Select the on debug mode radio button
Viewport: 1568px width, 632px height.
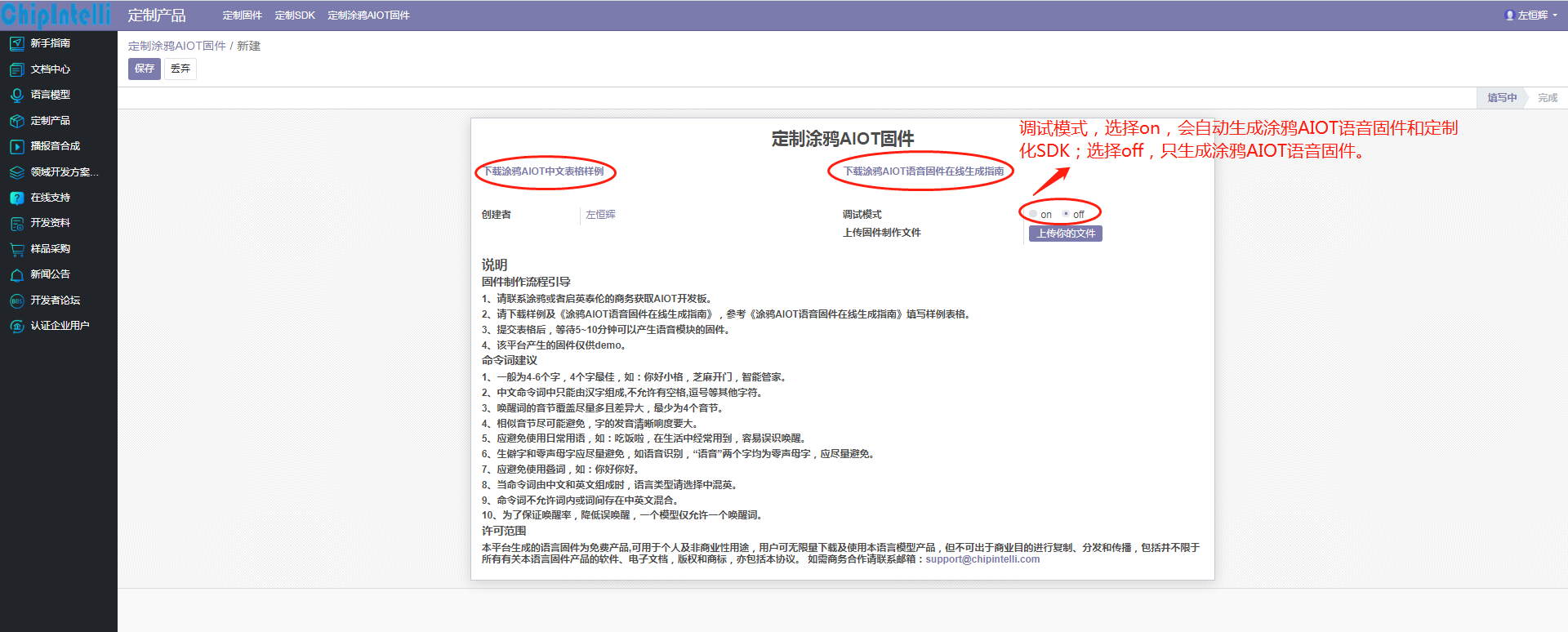tap(1033, 214)
